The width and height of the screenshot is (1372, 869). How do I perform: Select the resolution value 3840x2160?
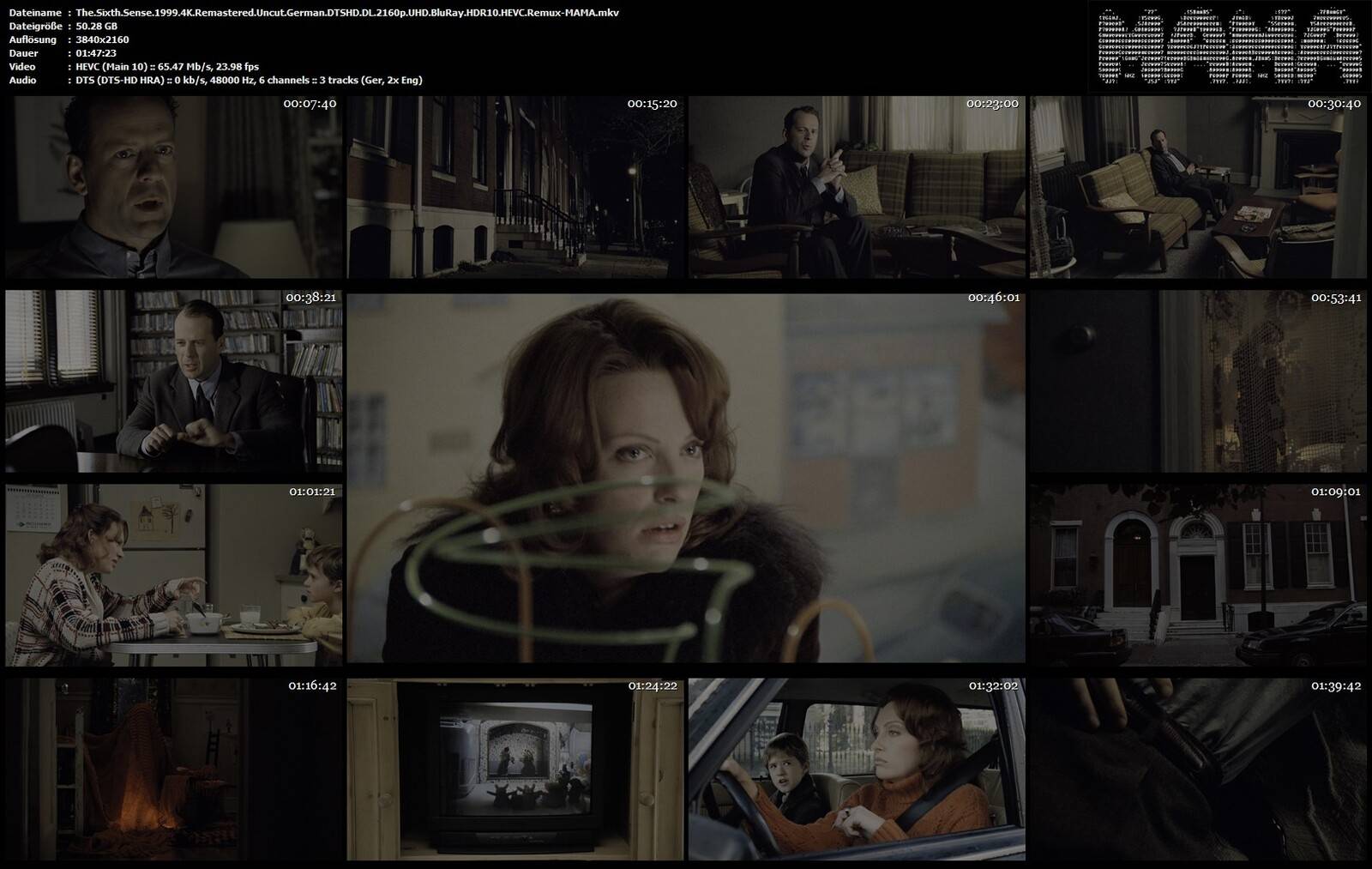(104, 40)
